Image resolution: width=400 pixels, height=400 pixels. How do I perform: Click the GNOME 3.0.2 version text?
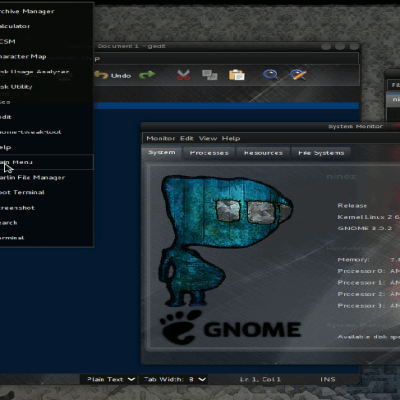[365, 228]
